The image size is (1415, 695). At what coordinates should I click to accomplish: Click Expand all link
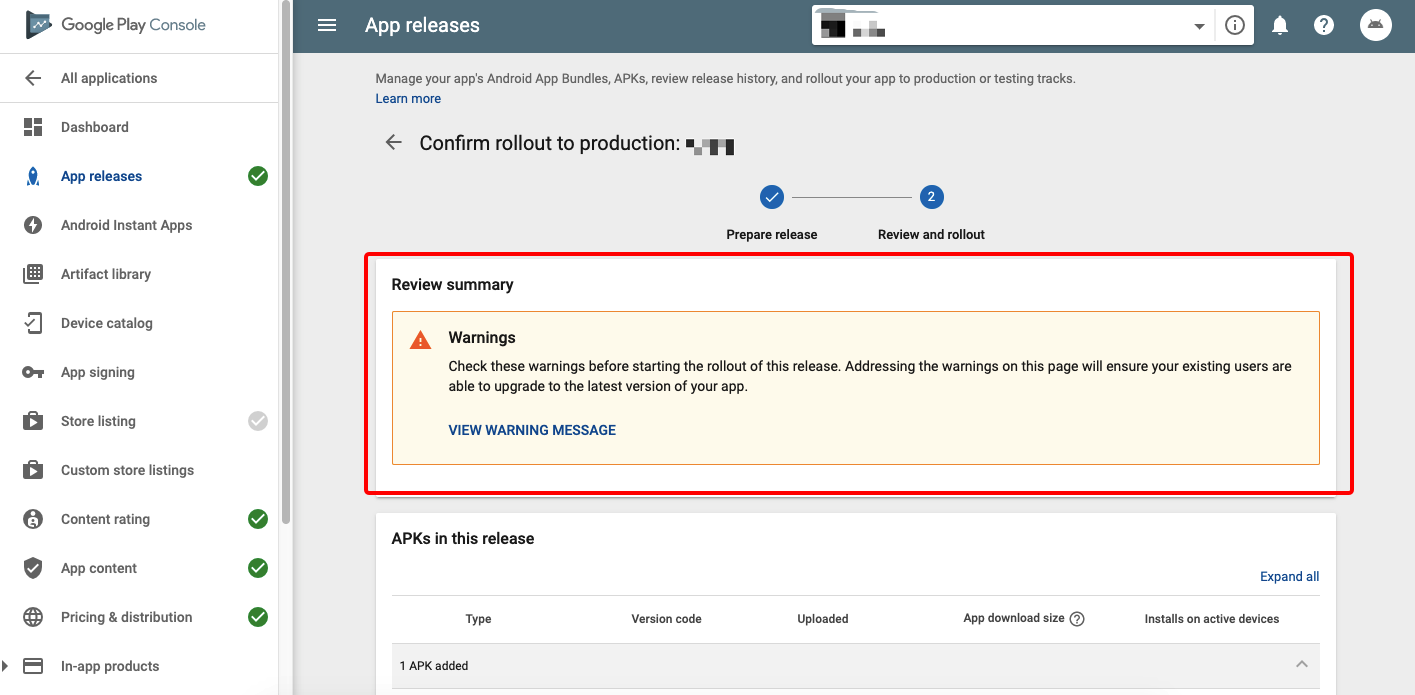1289,577
